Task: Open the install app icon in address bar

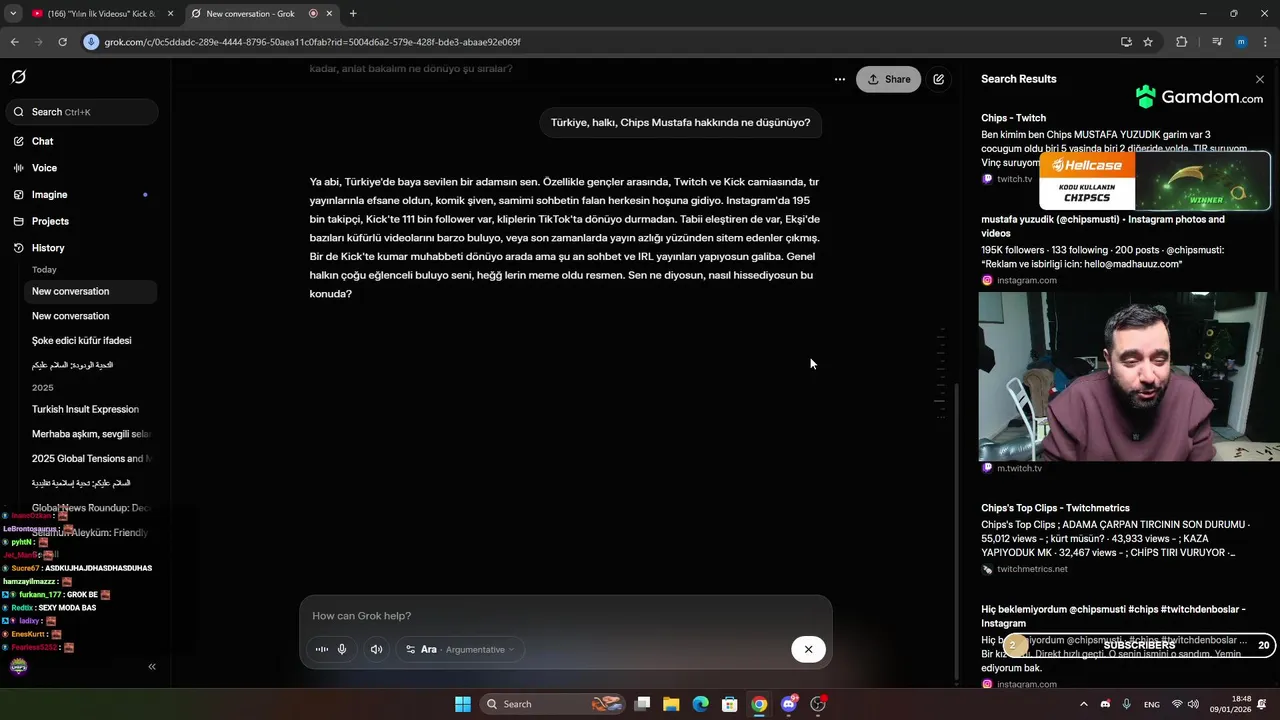Action: [x=1126, y=42]
